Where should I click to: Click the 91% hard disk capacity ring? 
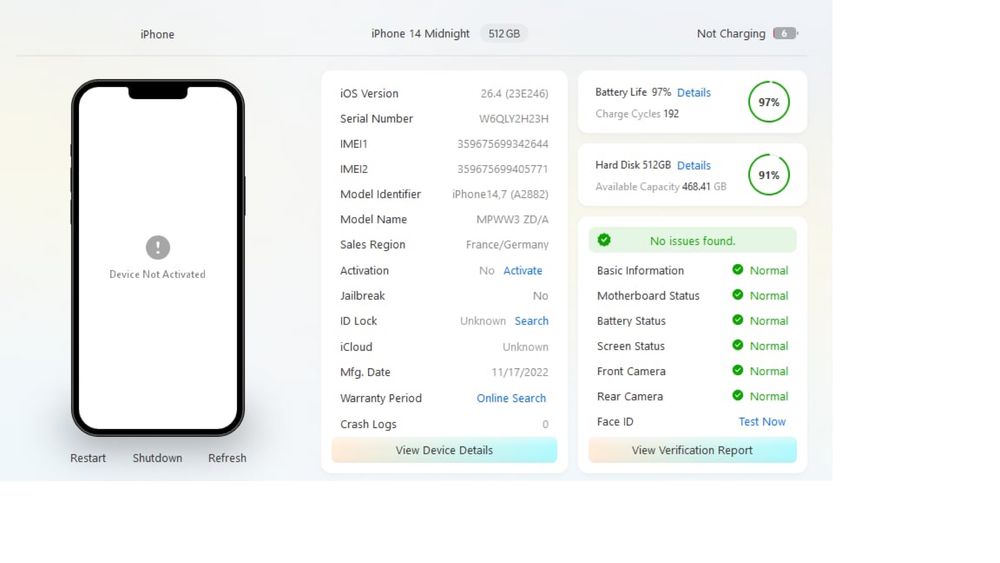(768, 175)
